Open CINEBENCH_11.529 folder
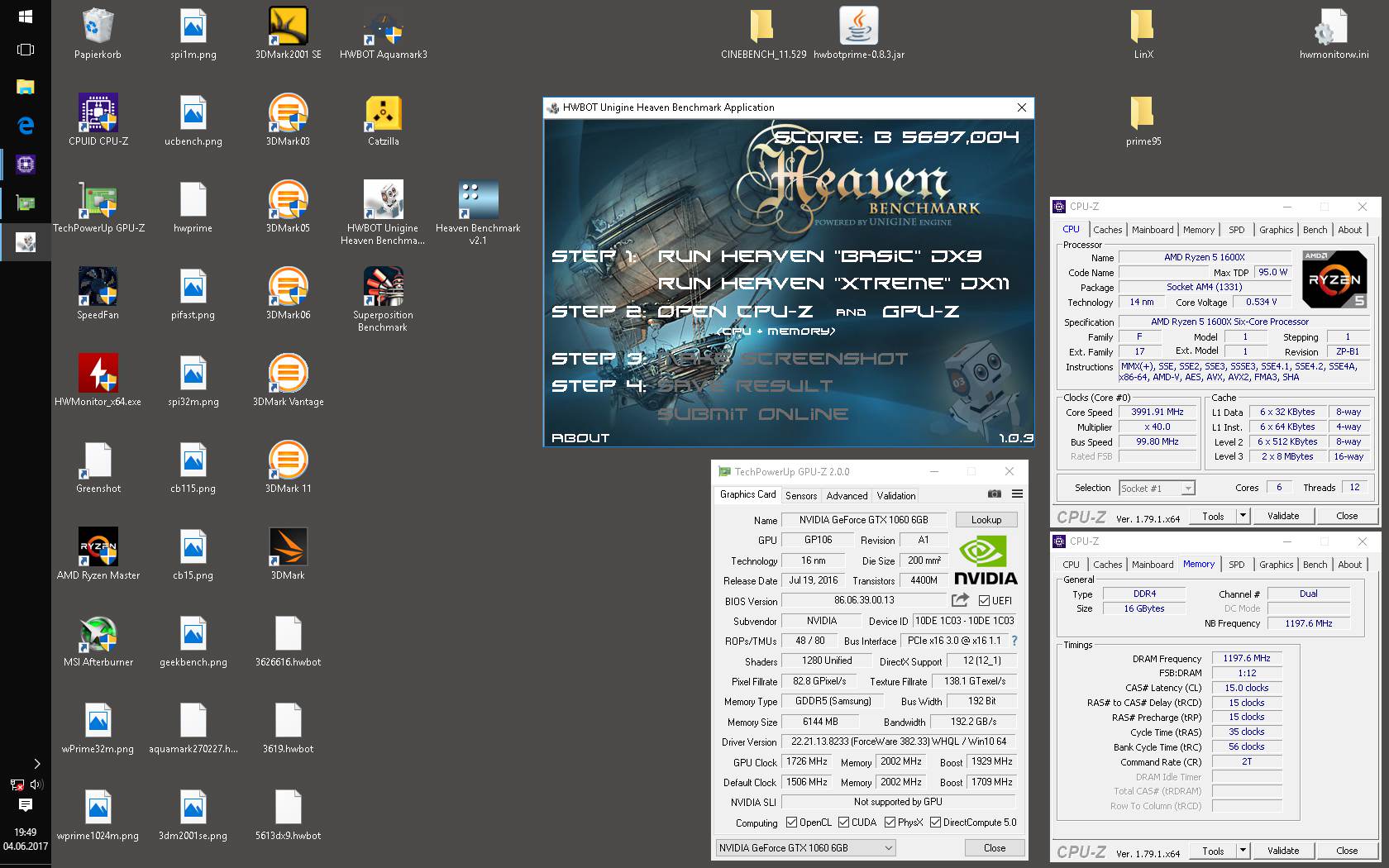 [763, 33]
